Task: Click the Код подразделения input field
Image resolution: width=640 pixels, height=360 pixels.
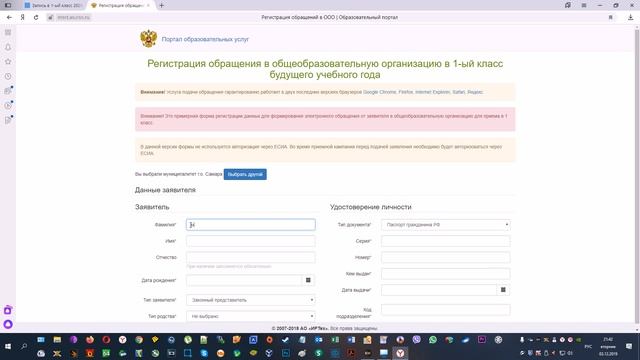Action: point(445,310)
